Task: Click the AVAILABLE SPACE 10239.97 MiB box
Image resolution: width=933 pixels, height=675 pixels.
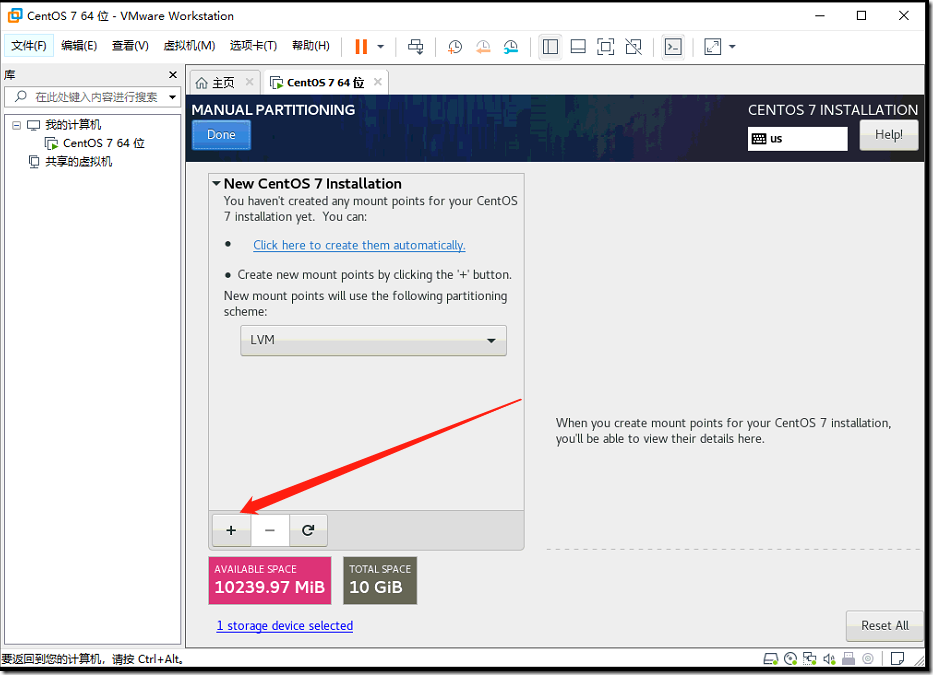Action: (270, 580)
